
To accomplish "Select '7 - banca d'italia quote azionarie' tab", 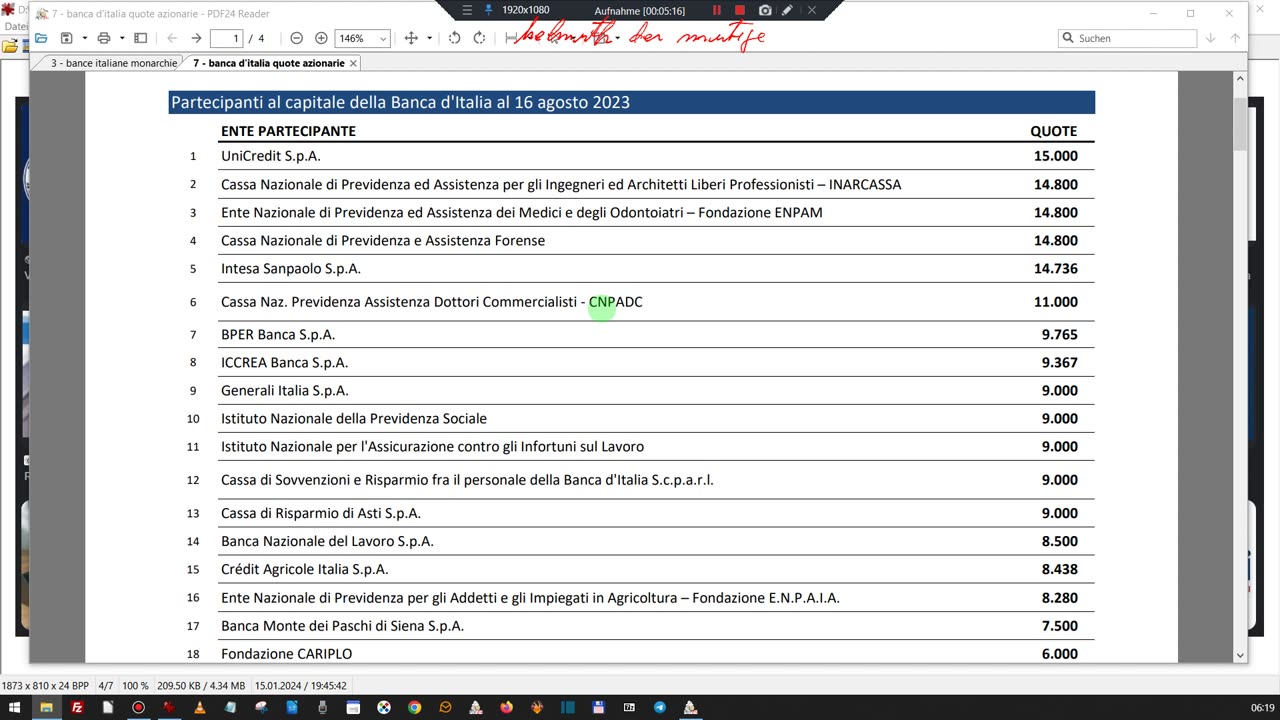I will tap(268, 63).
